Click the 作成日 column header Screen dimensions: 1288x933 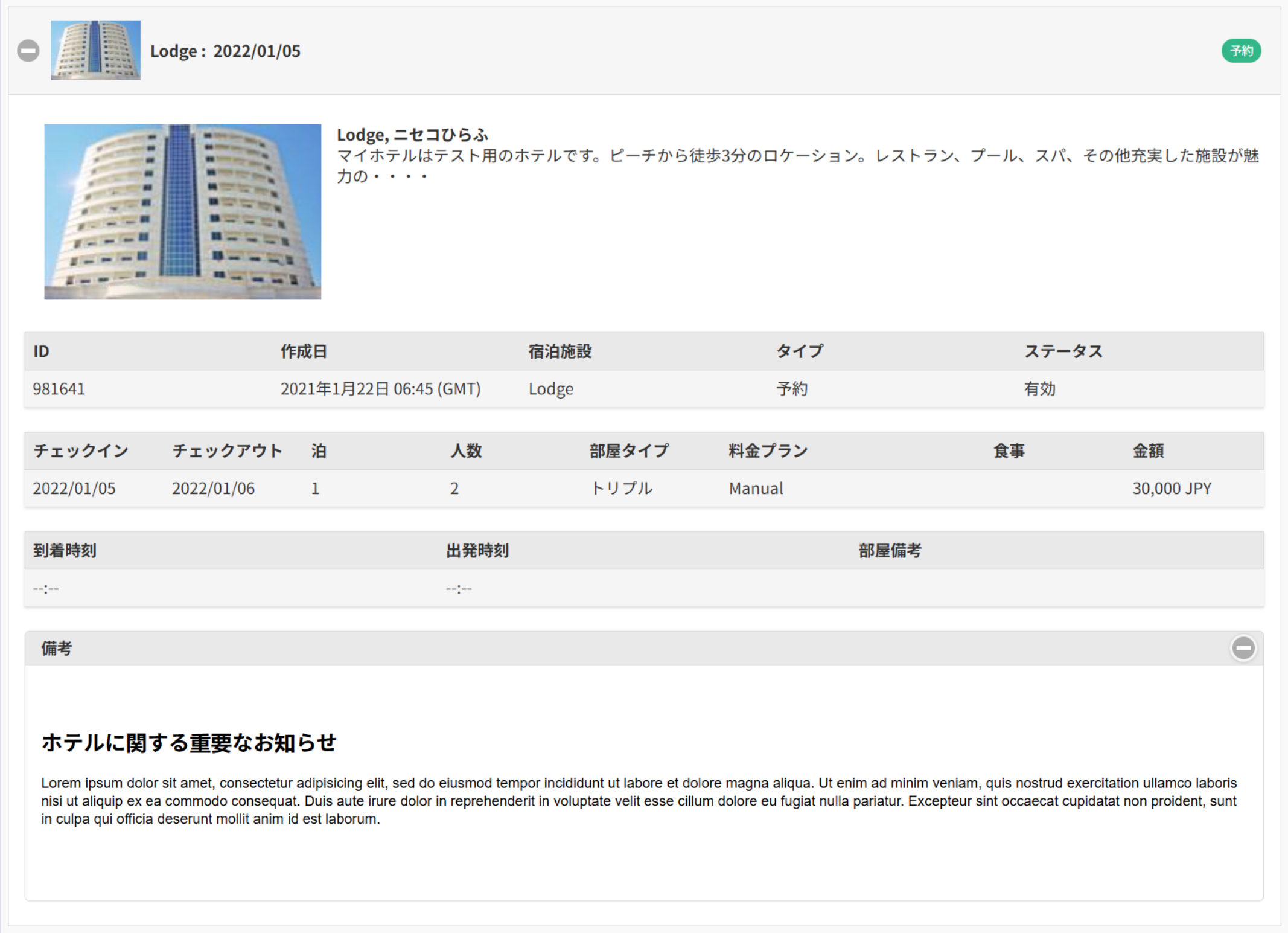click(x=304, y=351)
